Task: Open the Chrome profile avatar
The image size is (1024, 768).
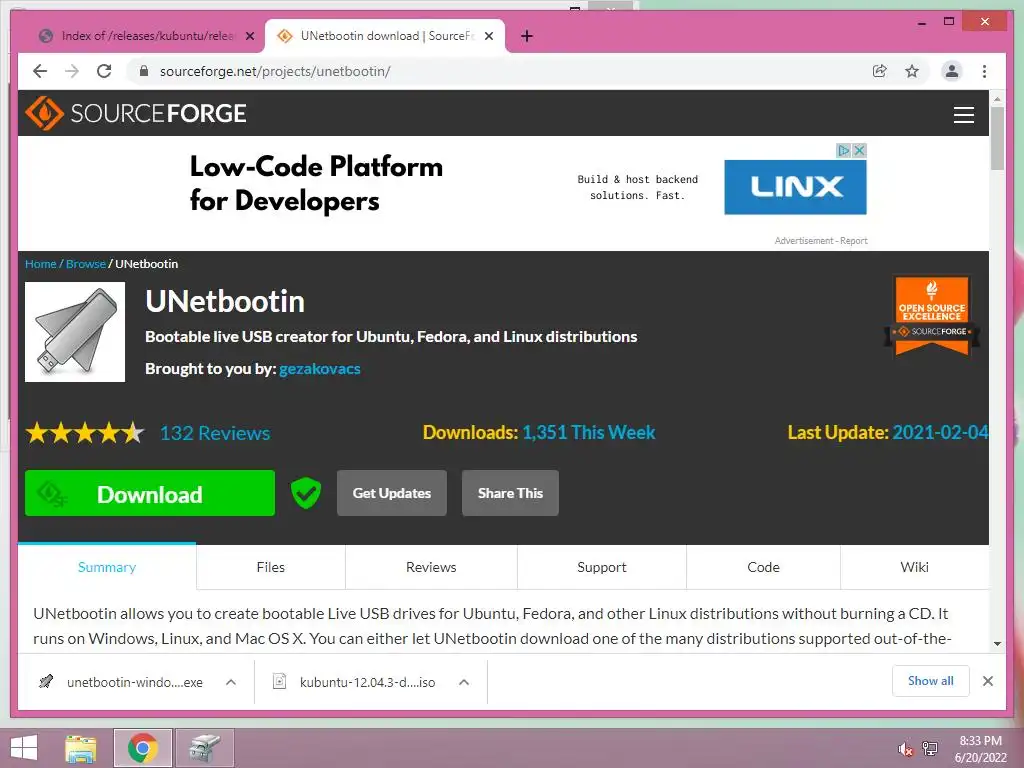Action: [x=952, y=71]
